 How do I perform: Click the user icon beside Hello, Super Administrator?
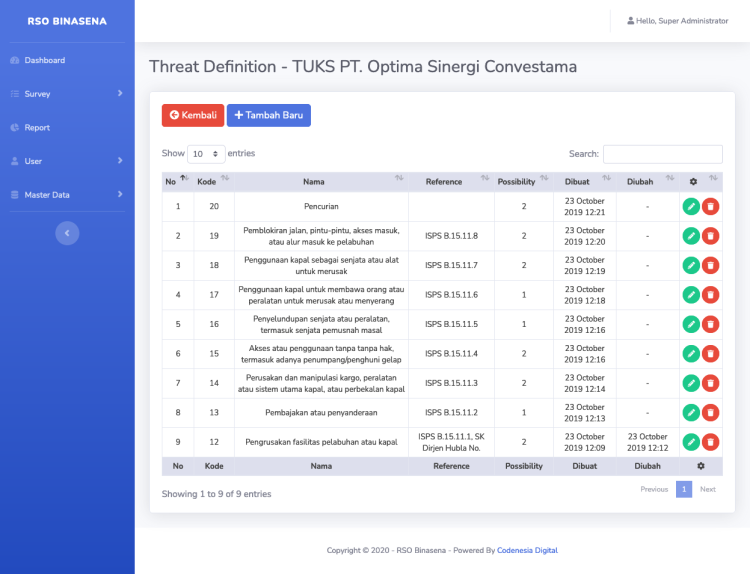[630, 21]
